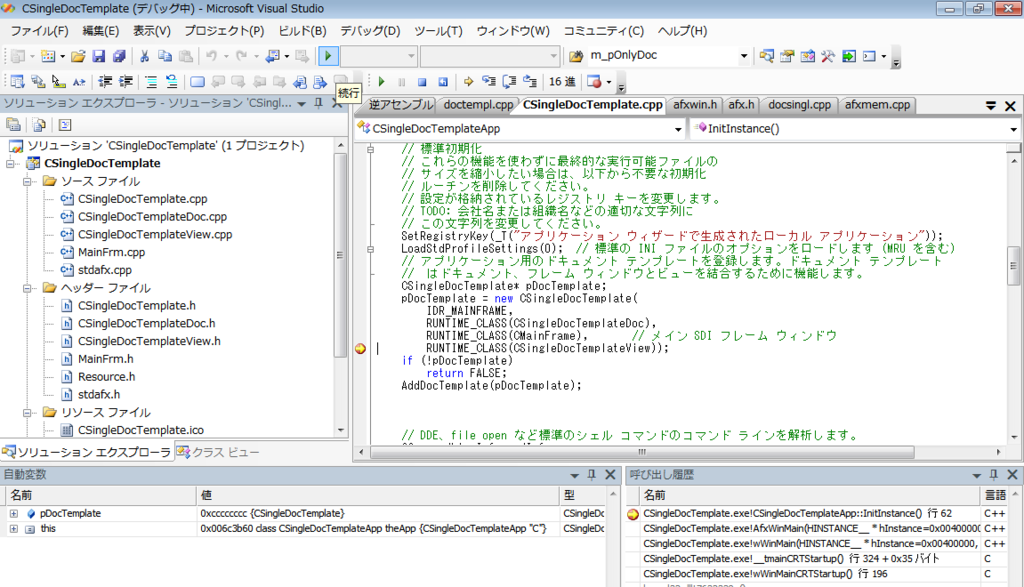
Task: Click the Step Over icon
Action: 509,82
